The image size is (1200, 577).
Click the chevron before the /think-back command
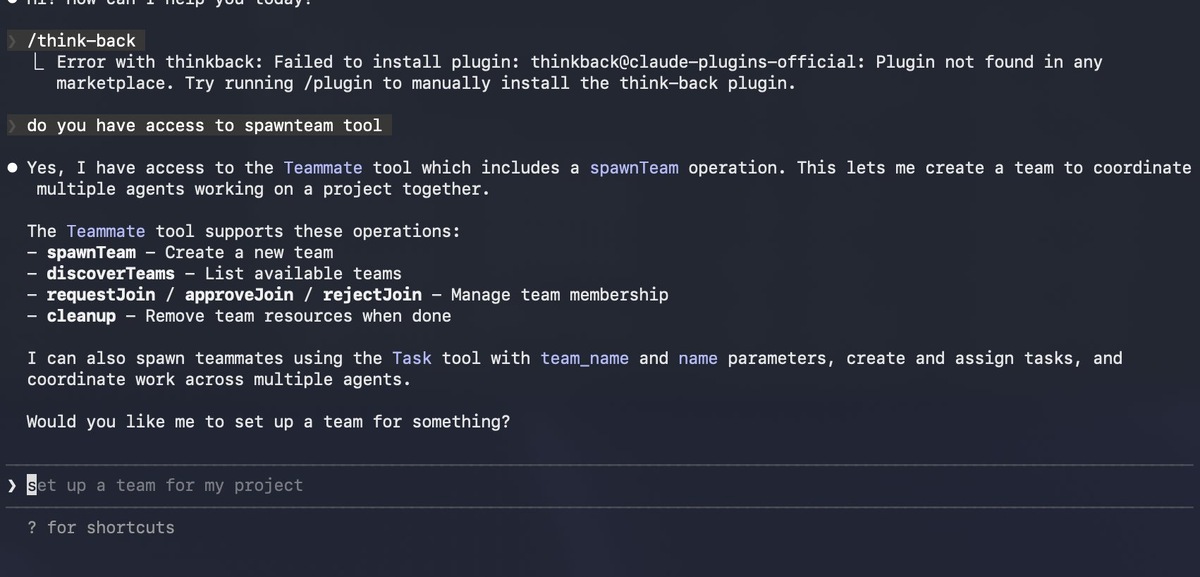[x=11, y=41]
